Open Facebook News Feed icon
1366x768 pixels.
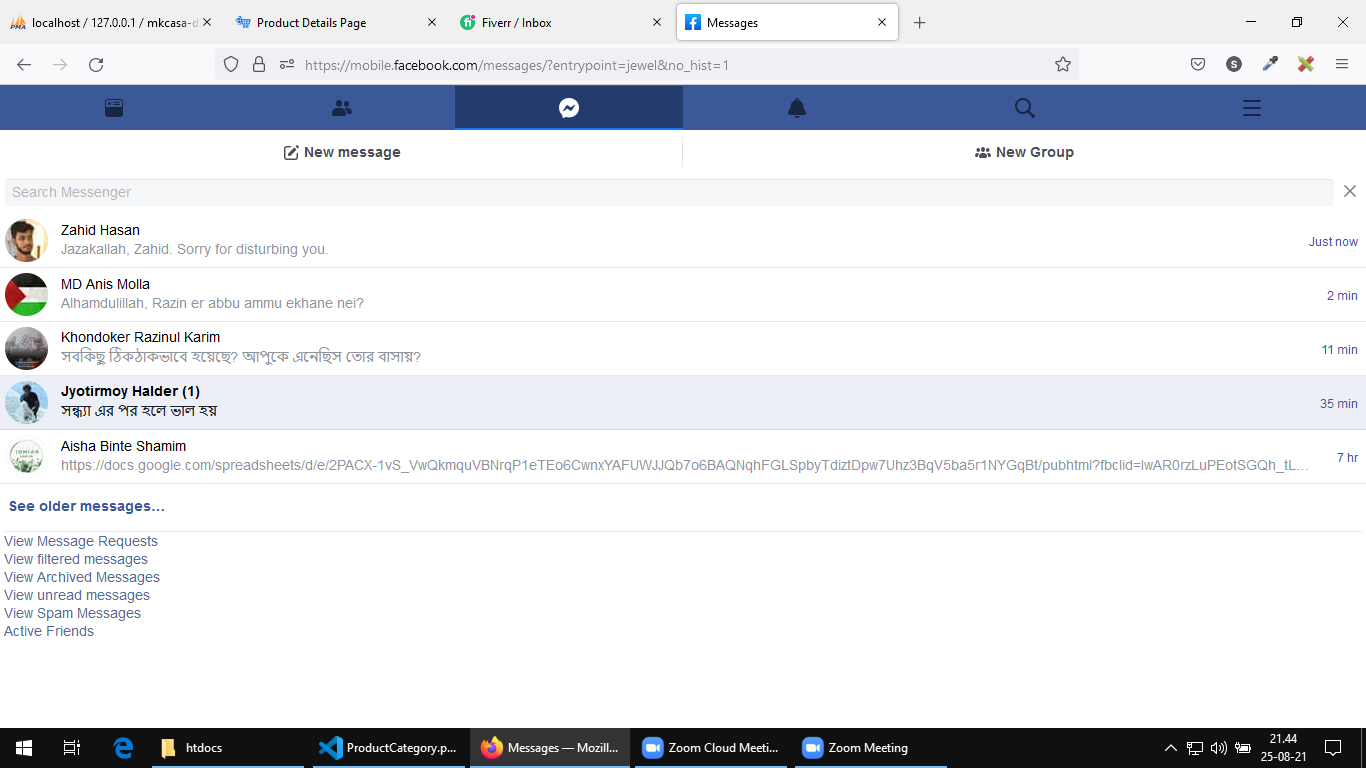point(114,108)
